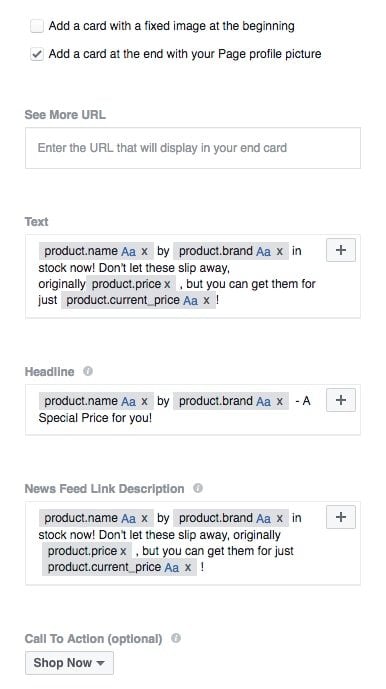Open Aa options for product.name in News Feed
Screen dimensions: 386x689
(x=128, y=518)
